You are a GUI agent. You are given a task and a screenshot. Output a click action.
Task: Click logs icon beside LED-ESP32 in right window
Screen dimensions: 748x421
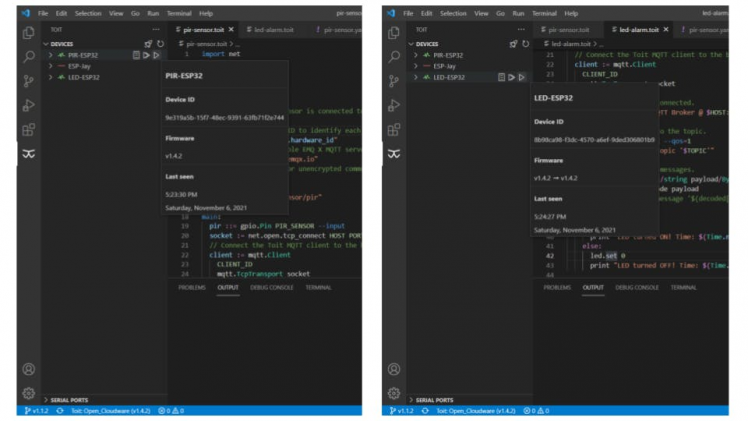tap(501, 77)
